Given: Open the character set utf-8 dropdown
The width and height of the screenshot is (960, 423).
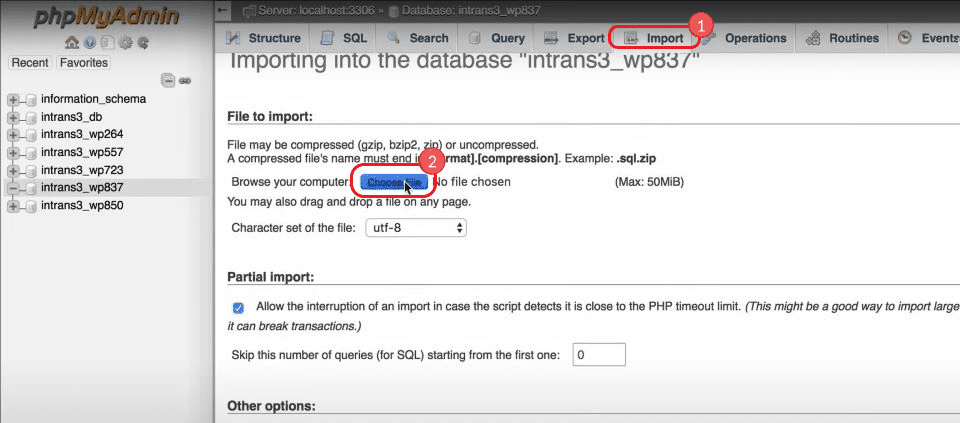Looking at the screenshot, I should 416,228.
